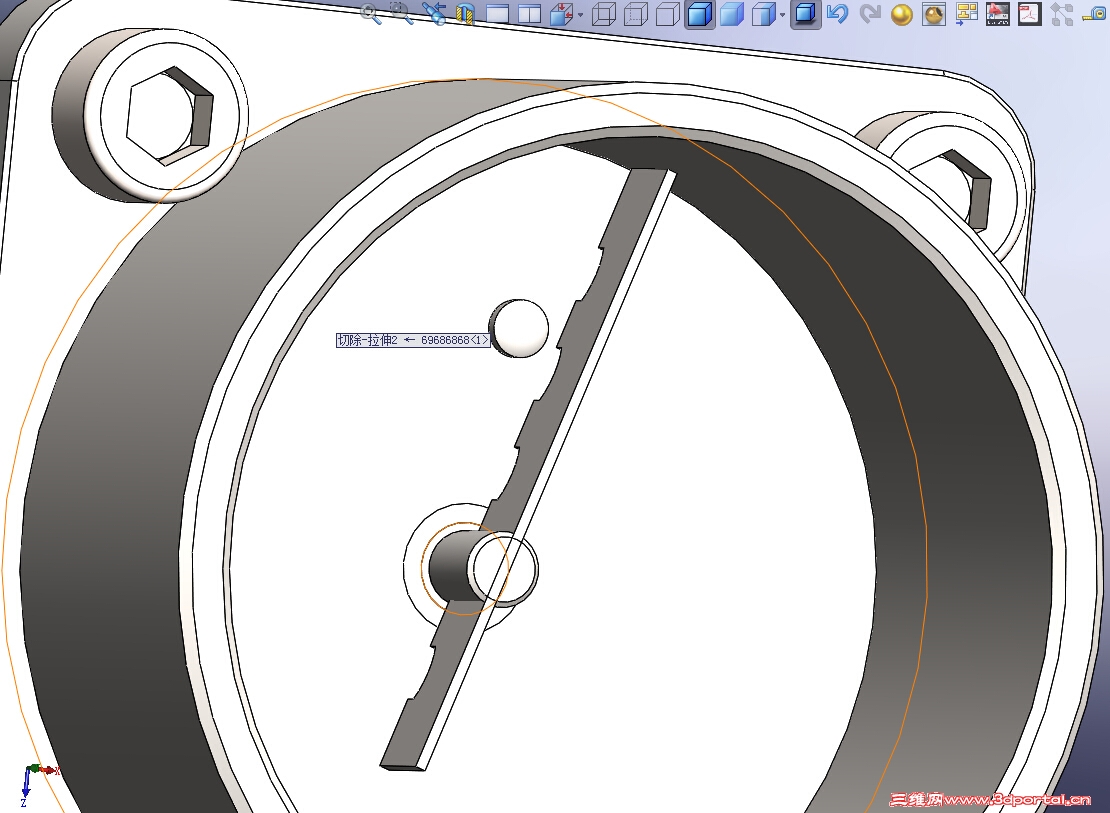Click the Draft Quality shaded cube icon
Viewport: 1110px width, 813px height.
point(764,14)
